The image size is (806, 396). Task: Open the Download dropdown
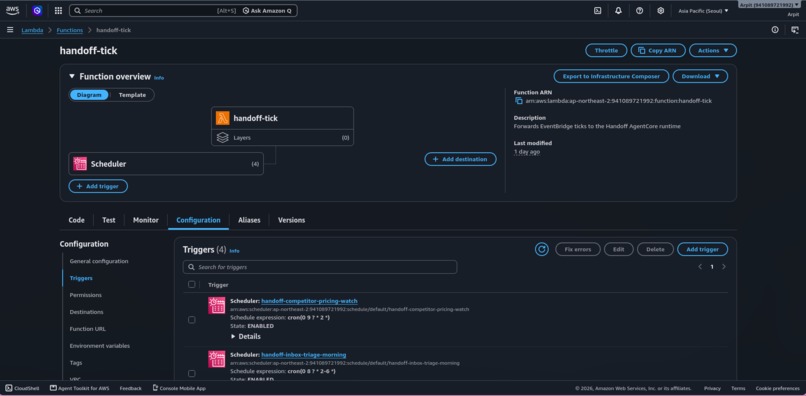tap(700, 76)
